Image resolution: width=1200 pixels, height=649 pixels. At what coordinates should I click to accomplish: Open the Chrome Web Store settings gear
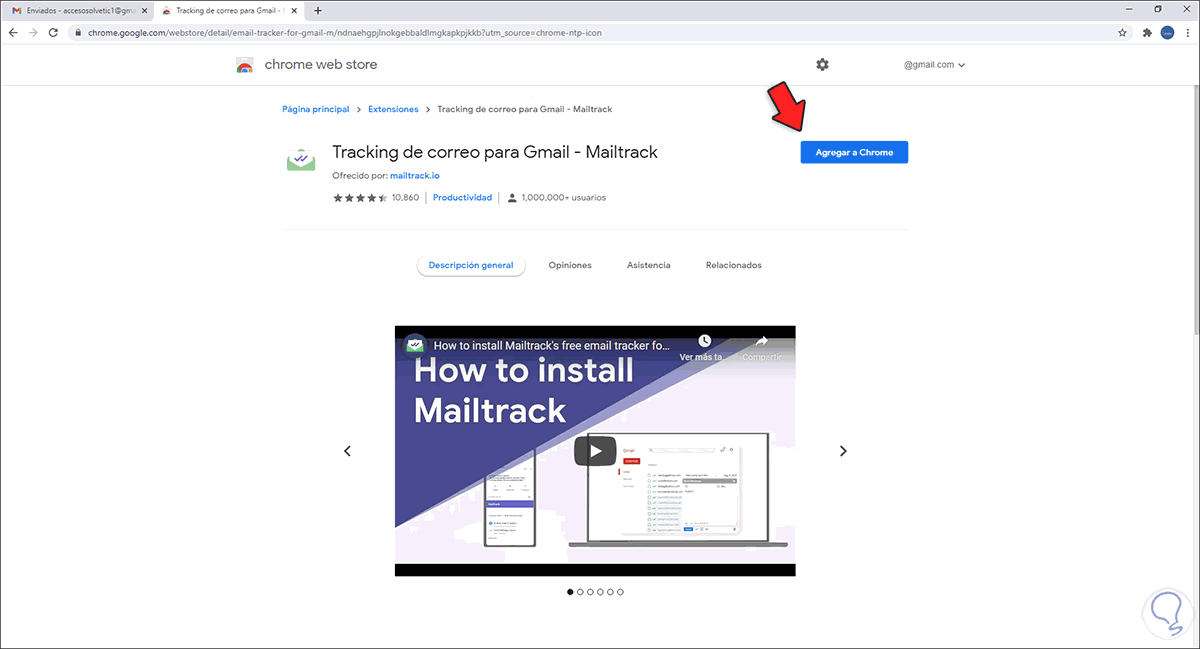coord(822,64)
